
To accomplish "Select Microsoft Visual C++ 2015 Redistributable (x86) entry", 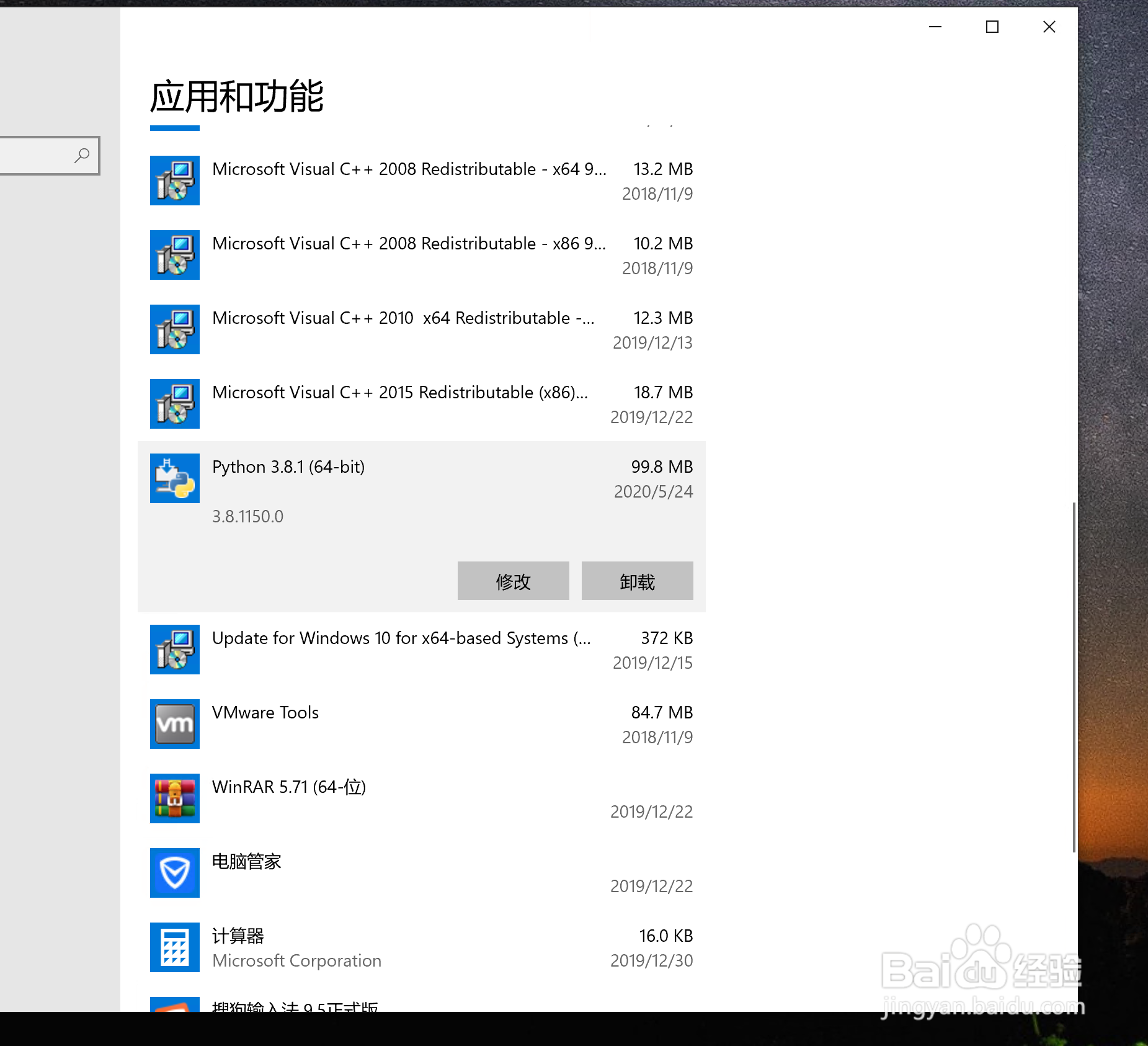I will pos(422,404).
